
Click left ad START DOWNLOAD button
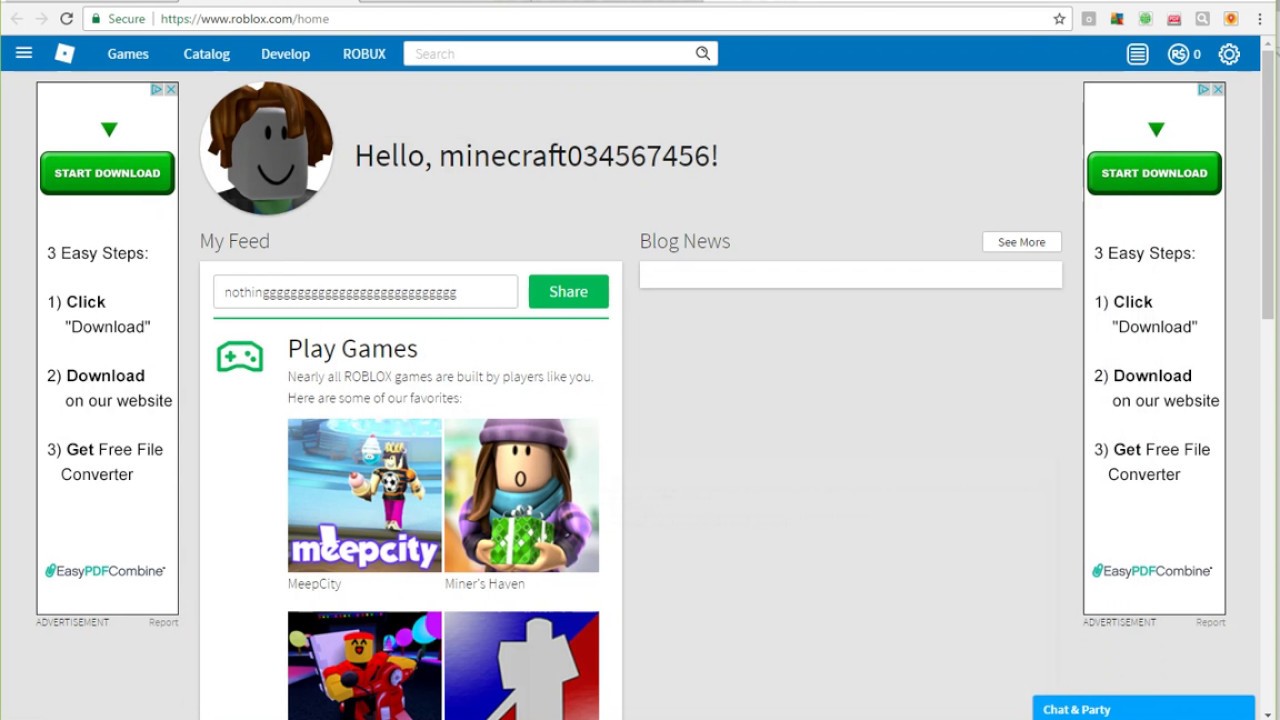pyautogui.click(x=107, y=173)
